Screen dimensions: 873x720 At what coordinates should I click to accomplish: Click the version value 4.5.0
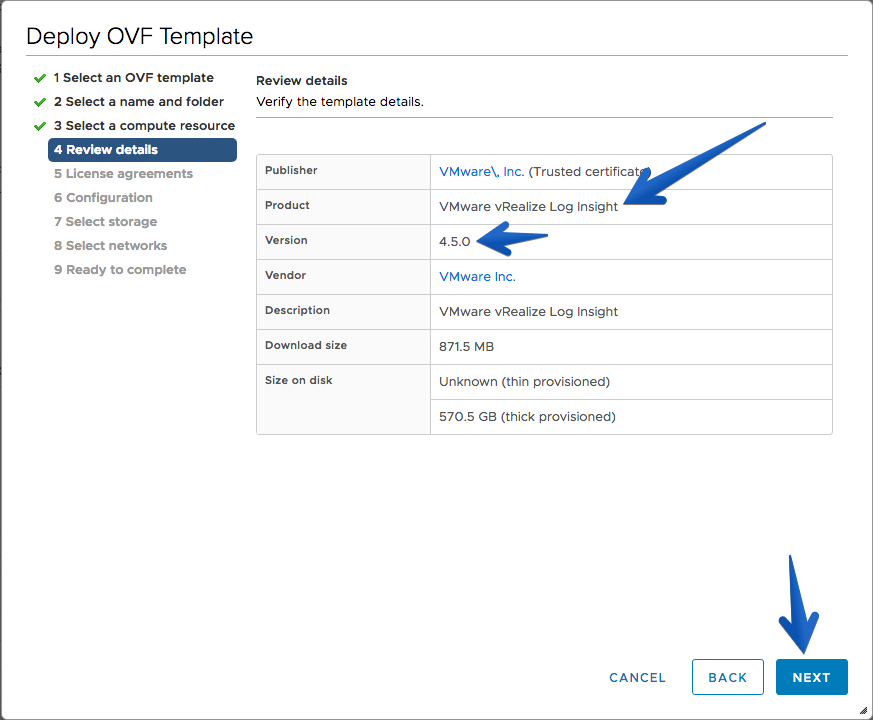[454, 242]
